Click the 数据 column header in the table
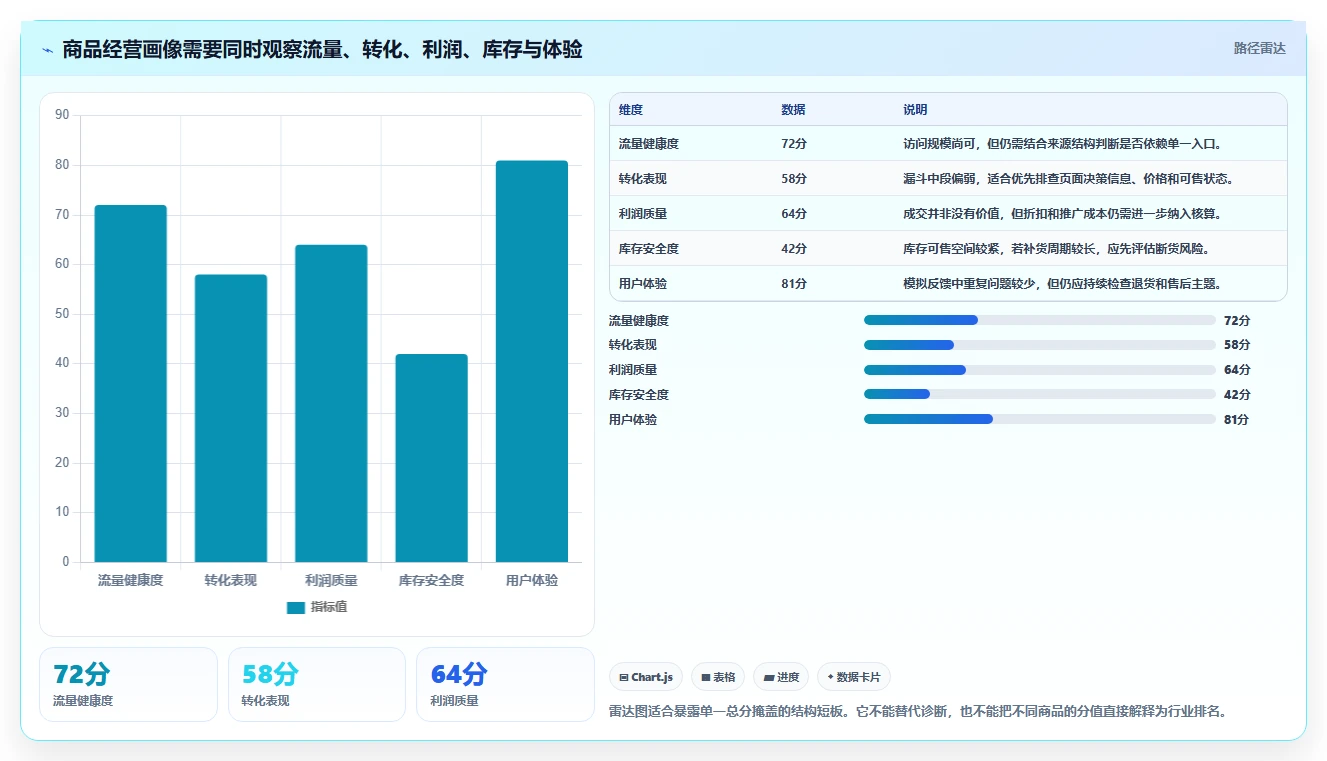Screen dimensions: 1327x761 coord(793,109)
